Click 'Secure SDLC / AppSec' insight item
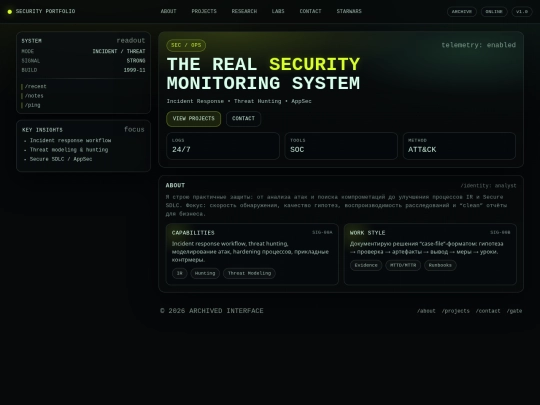Image resolution: width=540 pixels, height=405 pixels. [x=61, y=159]
